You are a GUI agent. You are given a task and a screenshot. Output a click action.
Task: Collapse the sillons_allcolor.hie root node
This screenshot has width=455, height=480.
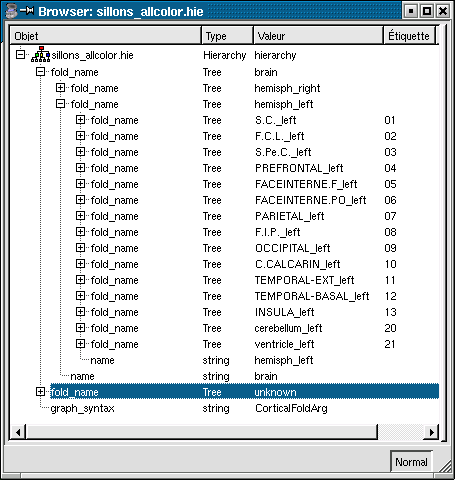[21, 55]
